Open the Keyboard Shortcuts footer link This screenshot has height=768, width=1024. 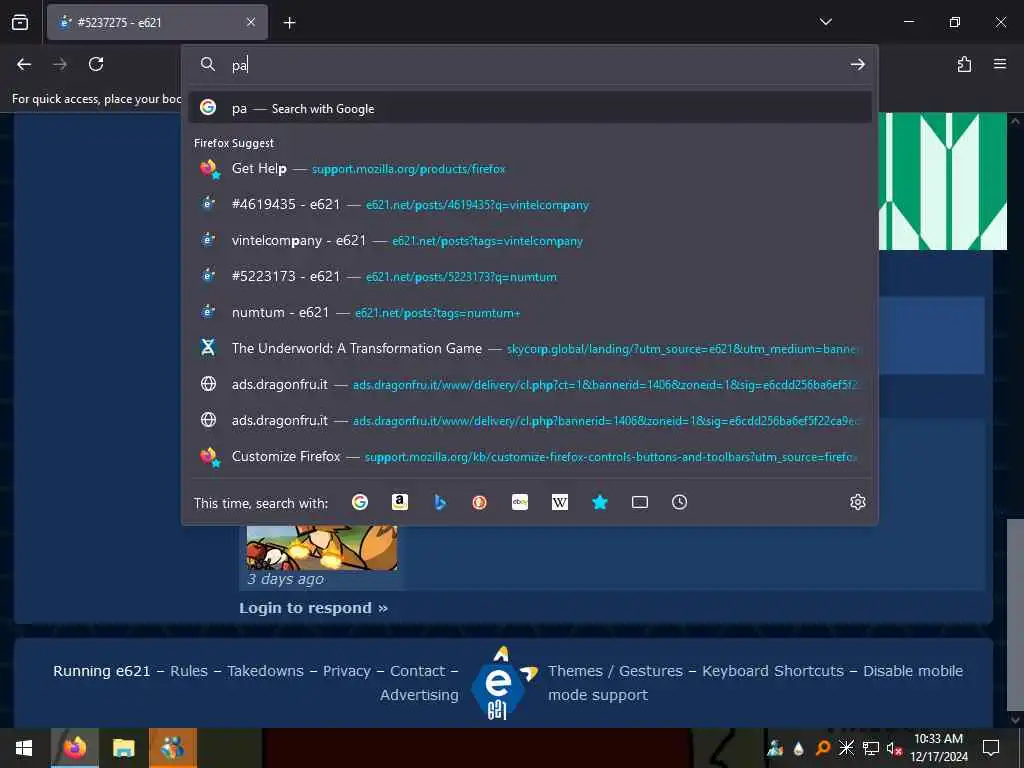(773, 671)
